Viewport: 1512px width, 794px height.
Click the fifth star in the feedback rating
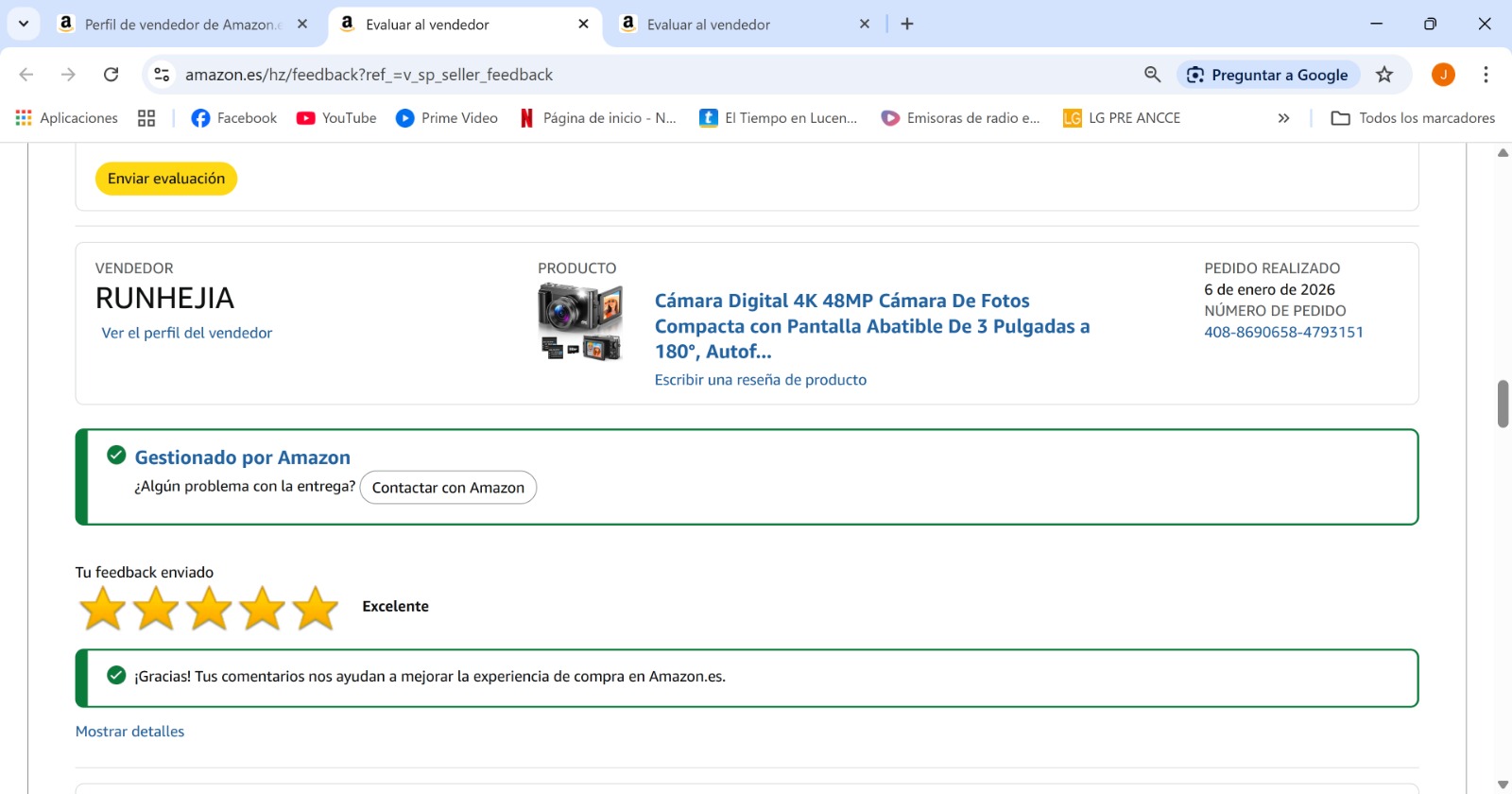pyautogui.click(x=315, y=608)
